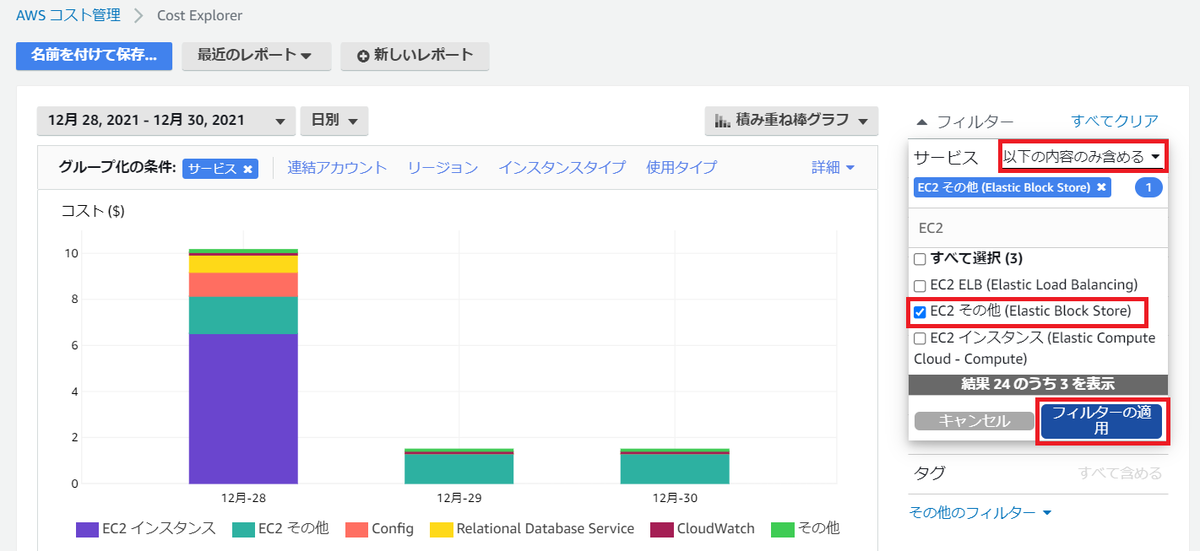Focus the service search field containing EC2

click(1038, 228)
